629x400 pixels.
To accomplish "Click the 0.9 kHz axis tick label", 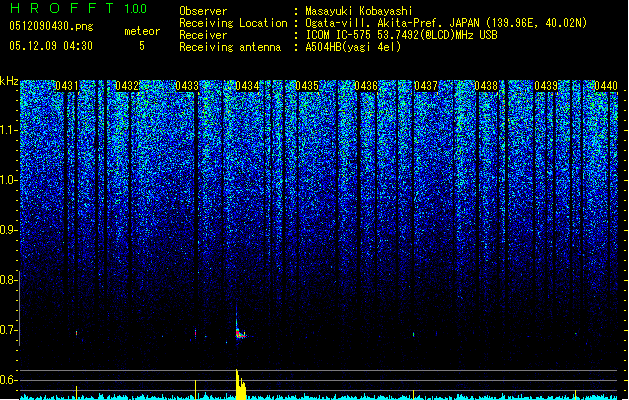I will [x=8, y=230].
